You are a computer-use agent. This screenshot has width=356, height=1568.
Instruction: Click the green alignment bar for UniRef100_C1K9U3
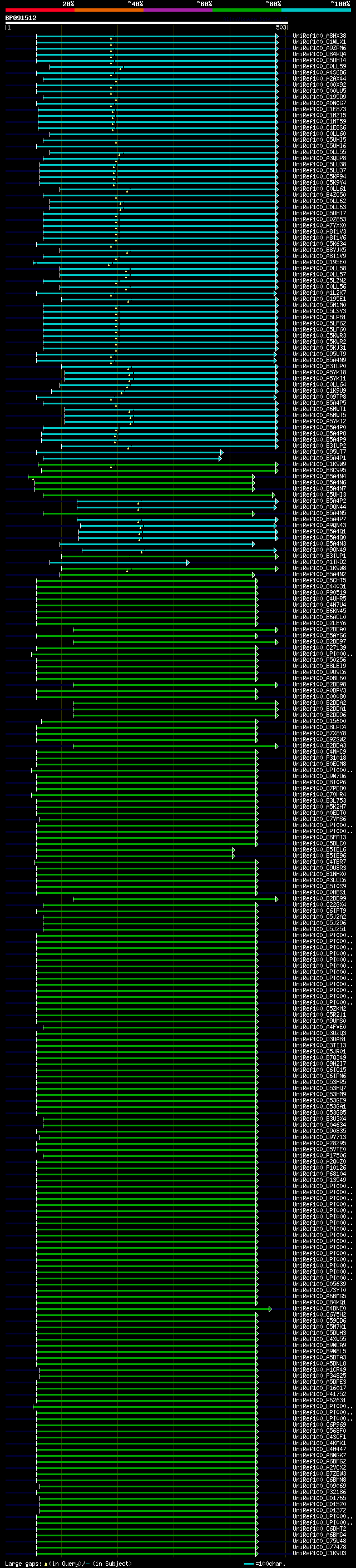coord(147,1554)
